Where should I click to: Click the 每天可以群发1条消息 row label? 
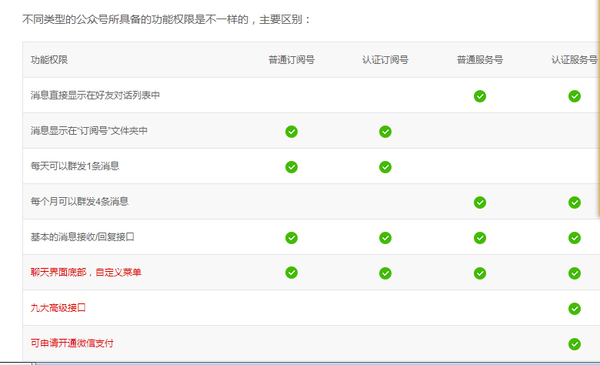coord(75,166)
